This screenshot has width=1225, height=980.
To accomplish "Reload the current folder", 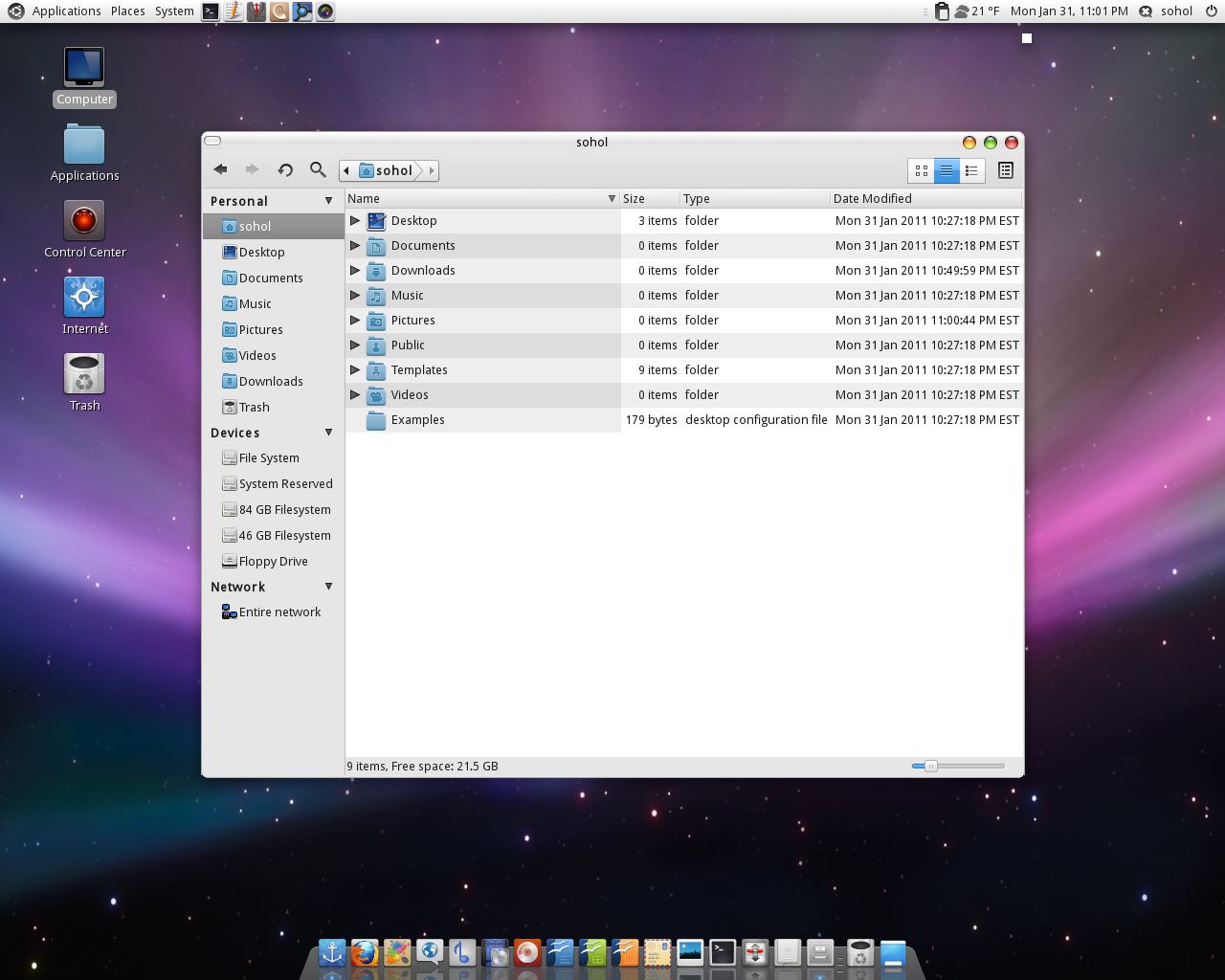I will click(285, 169).
